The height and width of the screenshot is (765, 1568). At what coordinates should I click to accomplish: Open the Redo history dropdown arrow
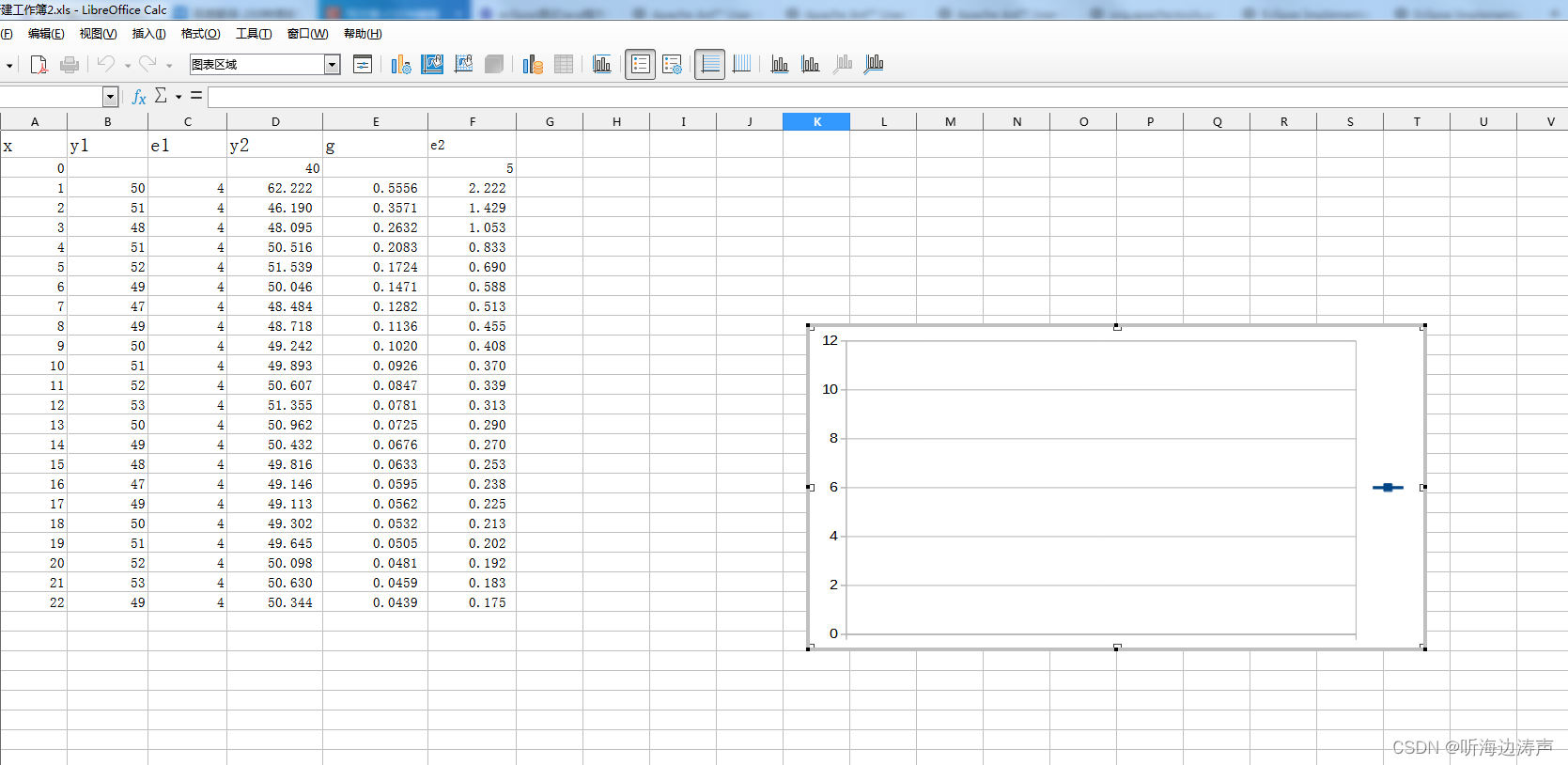169,66
